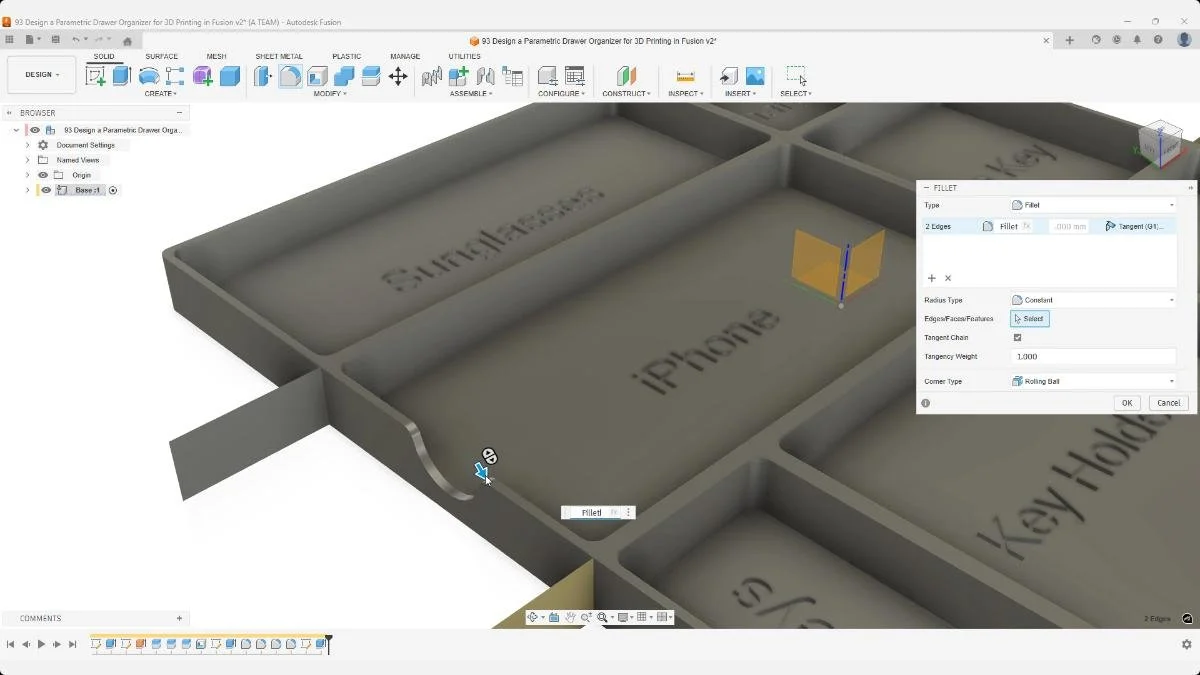Screen dimensions: 1200x675
Task: Open the timeline settings gear icon
Action: coord(1187,644)
